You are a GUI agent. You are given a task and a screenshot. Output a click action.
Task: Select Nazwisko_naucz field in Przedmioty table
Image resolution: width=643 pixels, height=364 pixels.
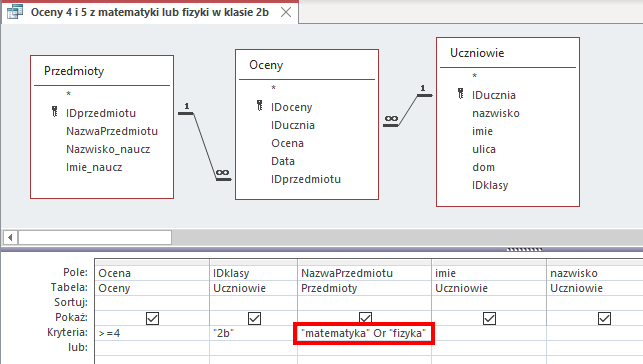click(x=108, y=149)
